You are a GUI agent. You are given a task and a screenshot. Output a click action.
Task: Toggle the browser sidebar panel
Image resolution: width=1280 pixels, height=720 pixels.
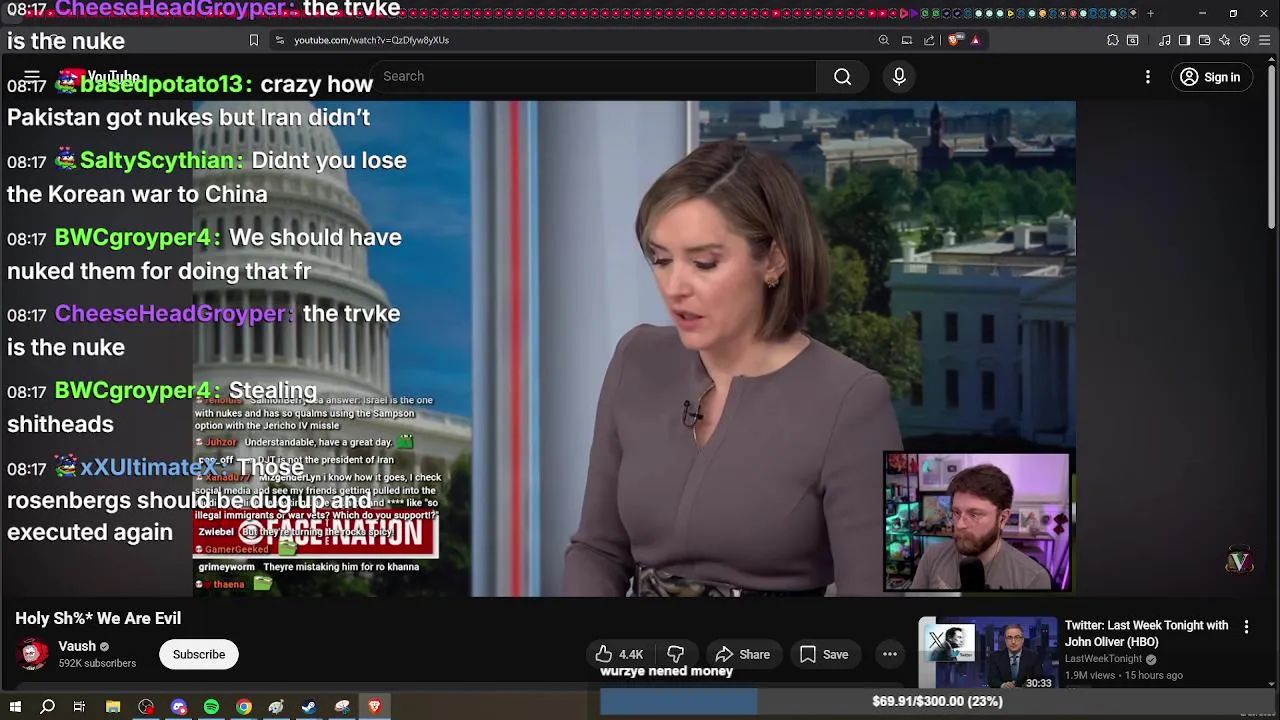pos(1184,40)
